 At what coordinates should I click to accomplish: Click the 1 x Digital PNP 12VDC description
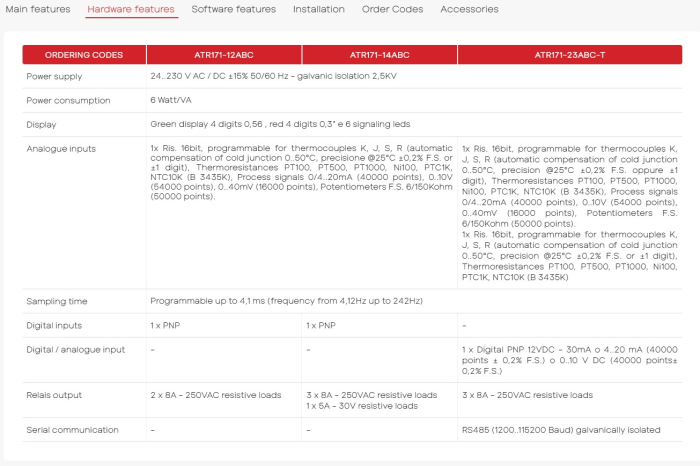(570, 360)
